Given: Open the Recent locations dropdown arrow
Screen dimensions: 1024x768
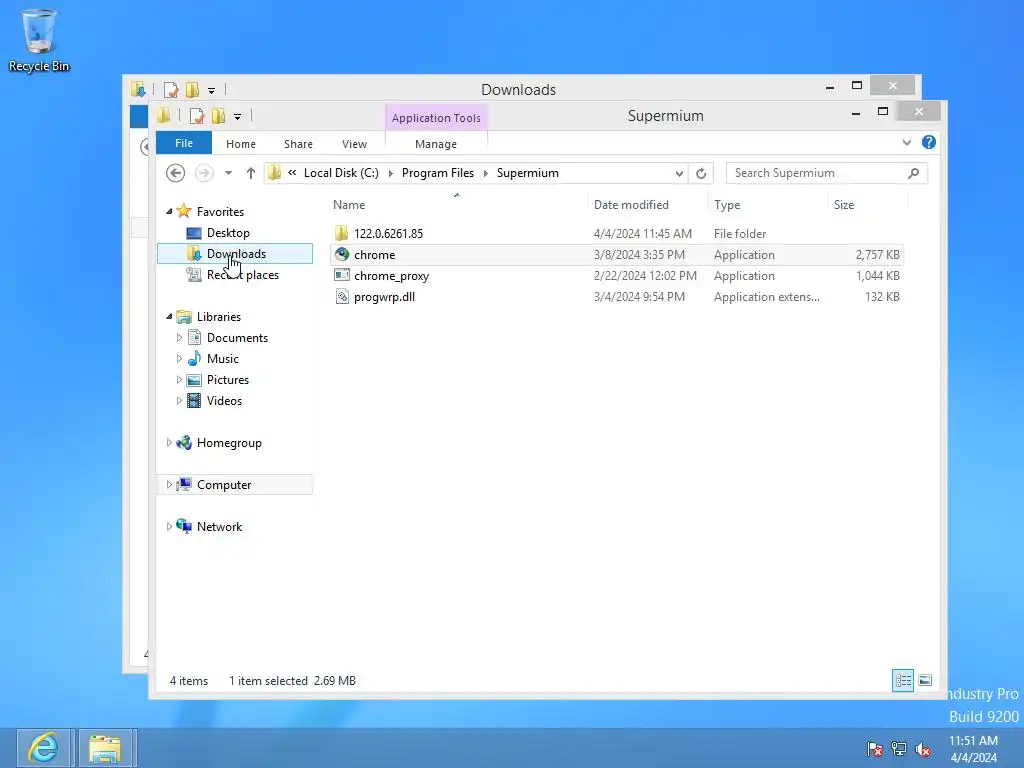Looking at the screenshot, I should pyautogui.click(x=229, y=173).
